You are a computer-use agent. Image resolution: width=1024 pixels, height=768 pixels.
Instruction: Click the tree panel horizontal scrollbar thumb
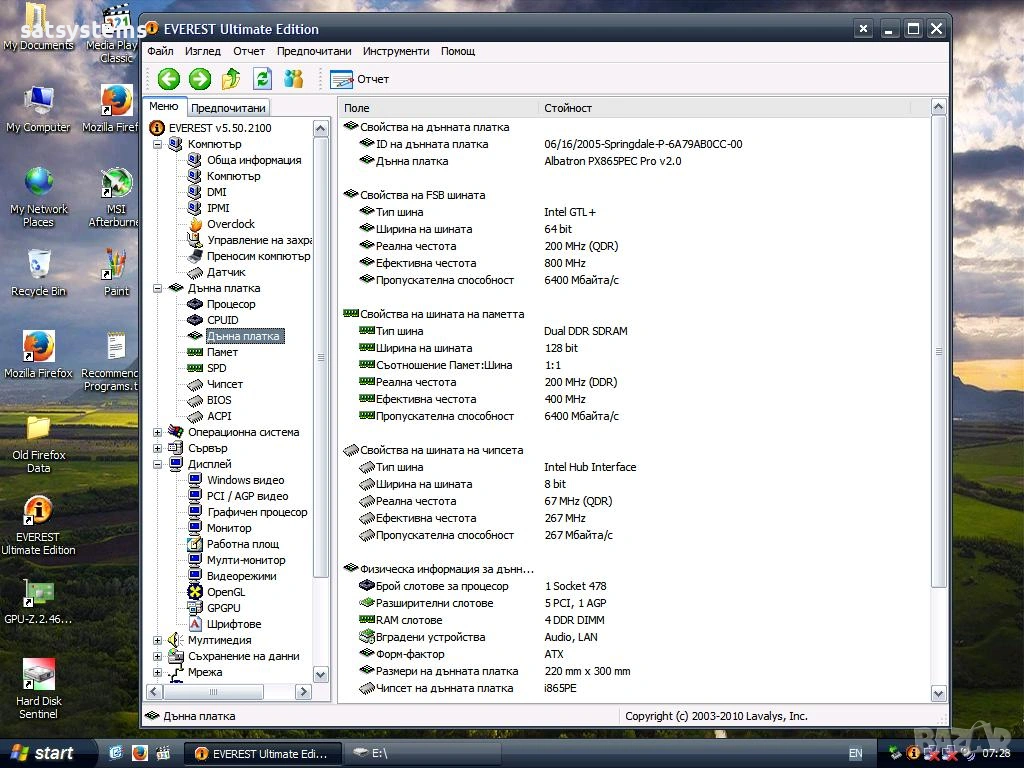pos(214,691)
